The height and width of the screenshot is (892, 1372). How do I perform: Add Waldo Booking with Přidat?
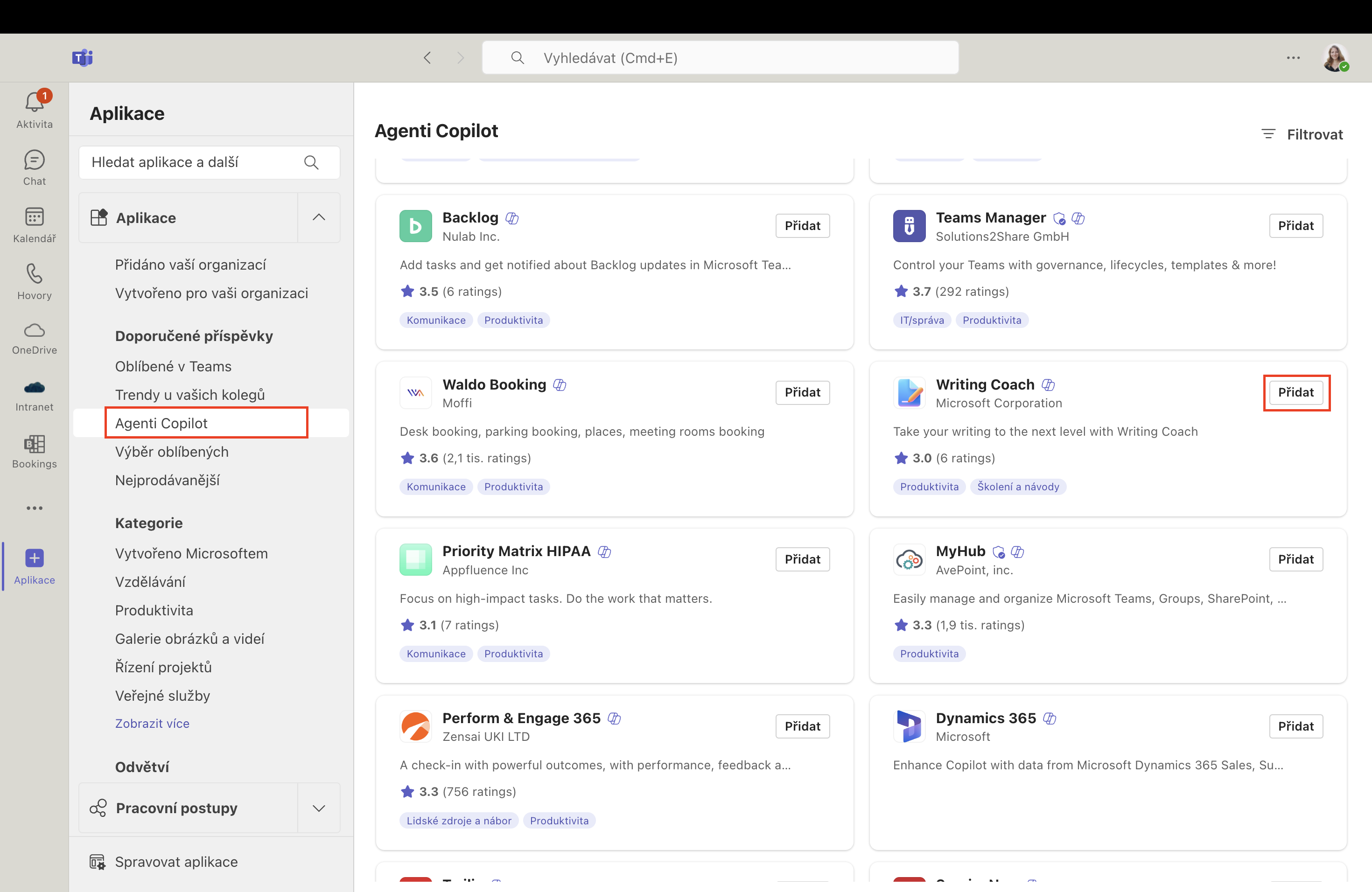click(803, 392)
